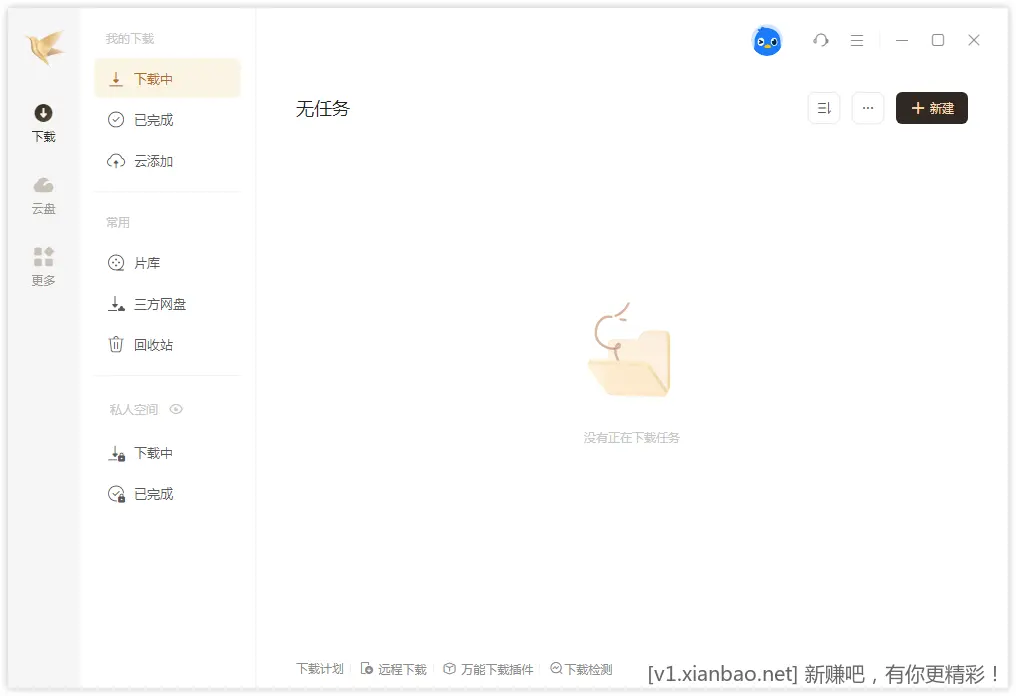The height and width of the screenshot is (696, 1016).
Task: Open the ··· more options menu
Action: coord(867,108)
